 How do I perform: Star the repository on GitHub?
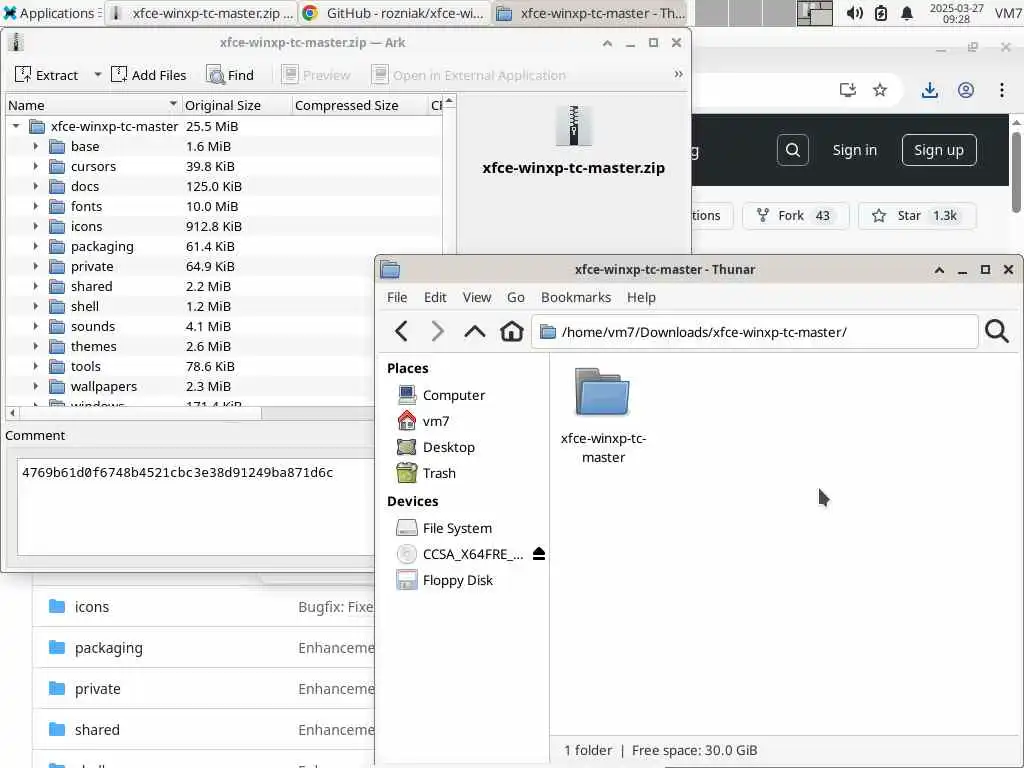[916, 216]
